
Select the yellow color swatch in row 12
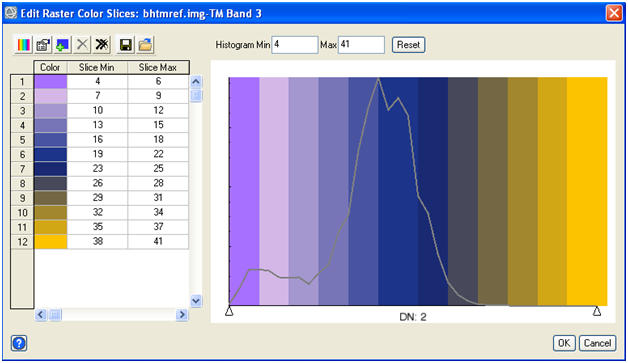(x=50, y=242)
